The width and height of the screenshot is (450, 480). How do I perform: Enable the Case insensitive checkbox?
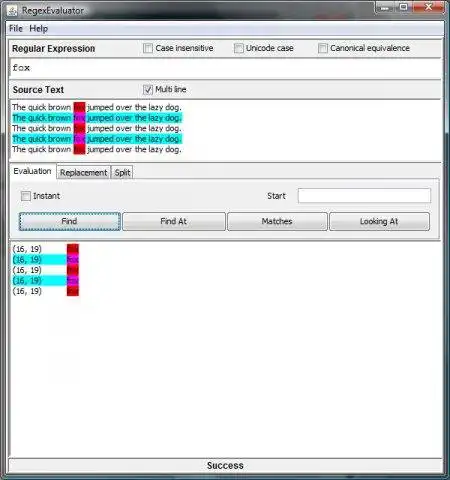(x=148, y=48)
